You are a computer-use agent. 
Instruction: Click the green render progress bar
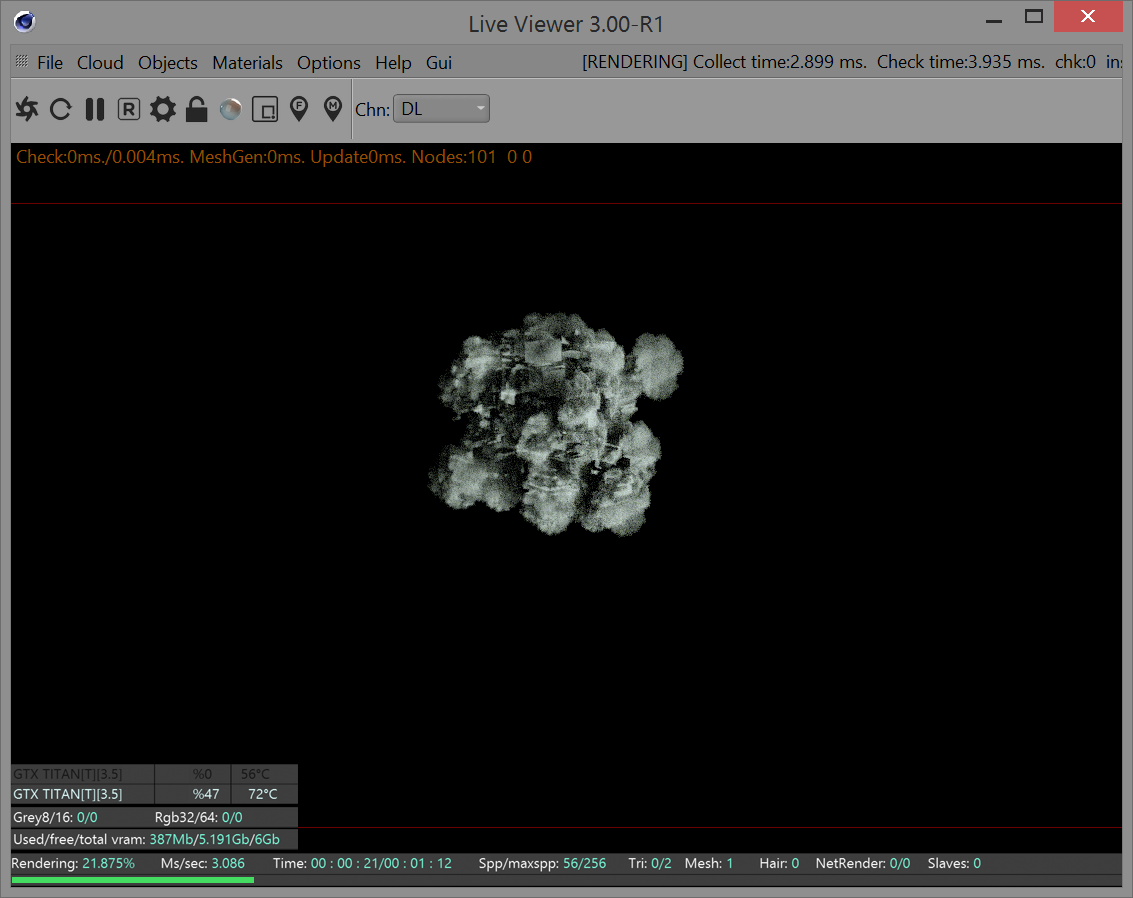click(x=133, y=880)
